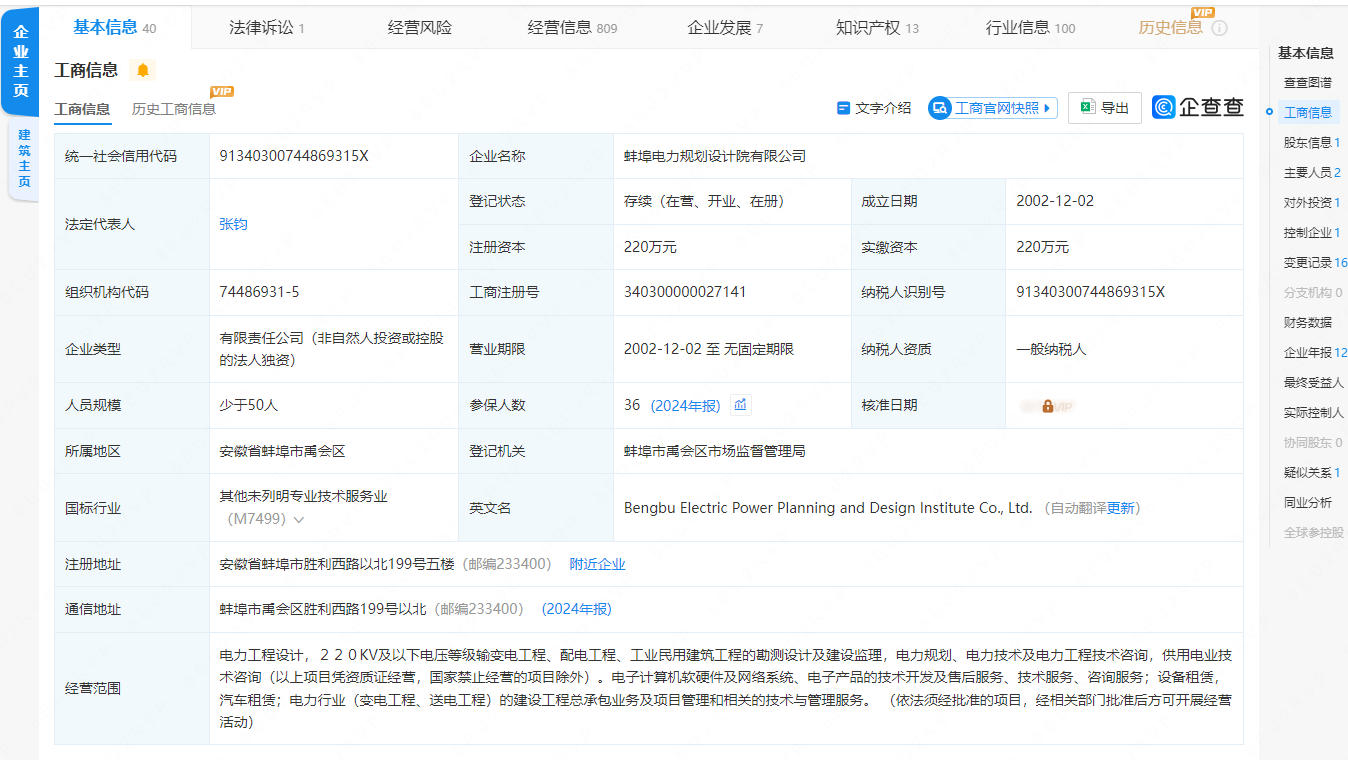Switch to 历史工商信息 sub-tab
The height and width of the screenshot is (760, 1348).
coord(174,109)
